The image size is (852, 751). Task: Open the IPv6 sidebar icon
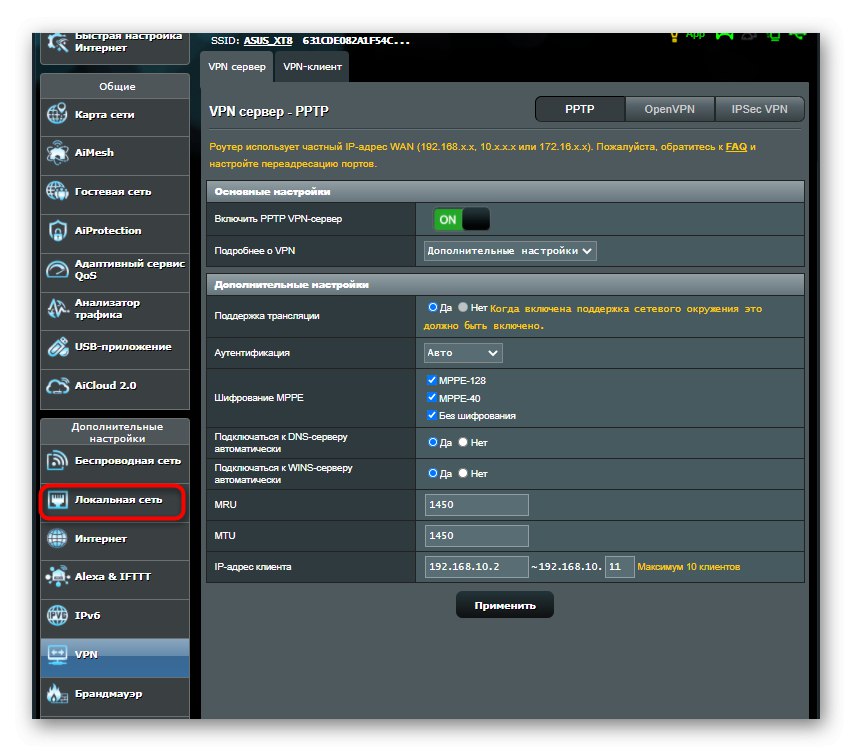tap(57, 615)
